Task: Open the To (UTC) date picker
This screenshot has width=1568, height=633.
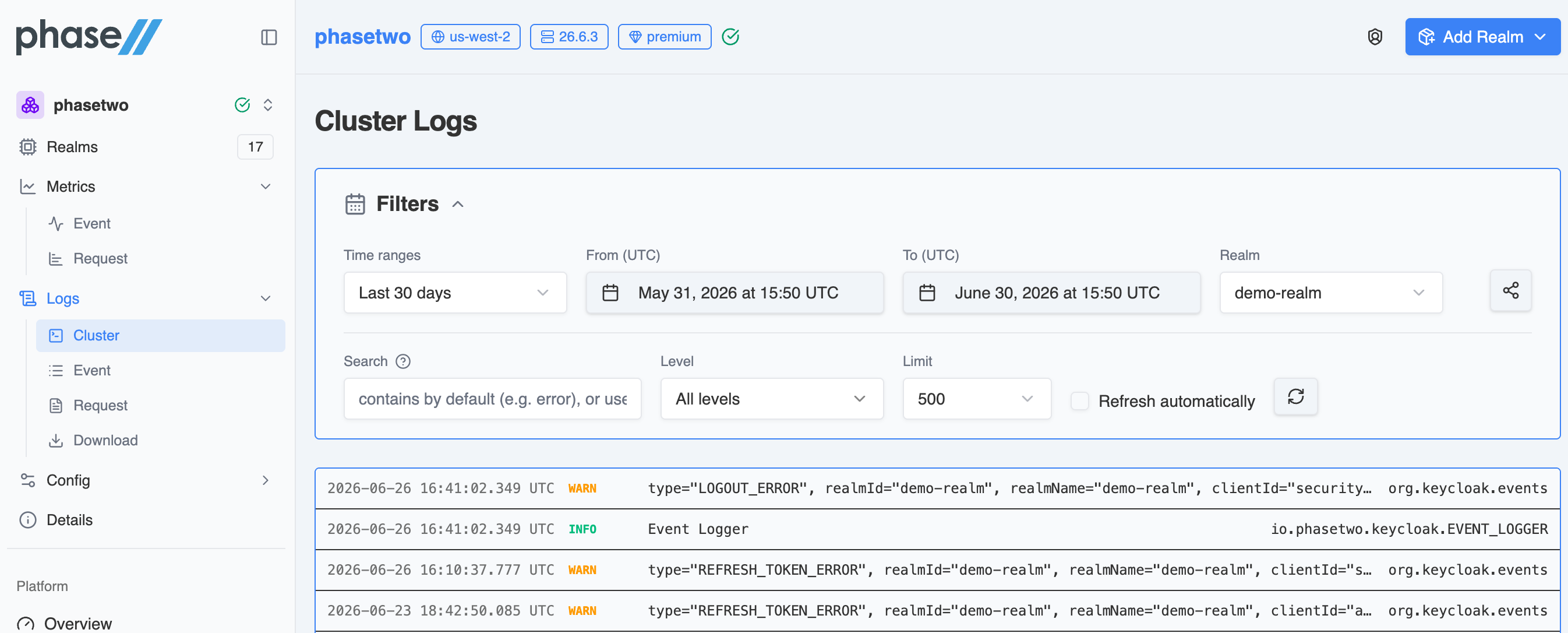Action: [1051, 293]
